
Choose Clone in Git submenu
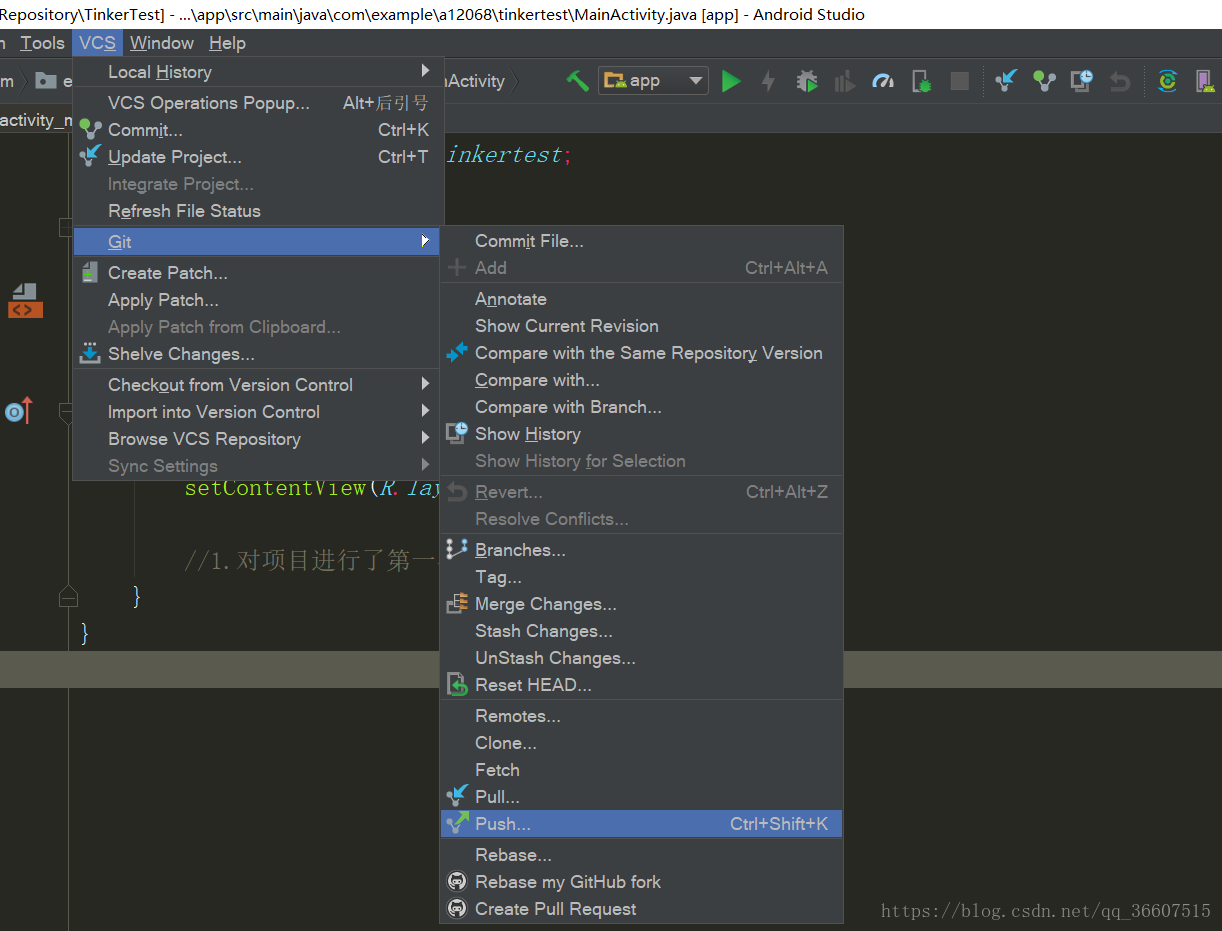642,743
